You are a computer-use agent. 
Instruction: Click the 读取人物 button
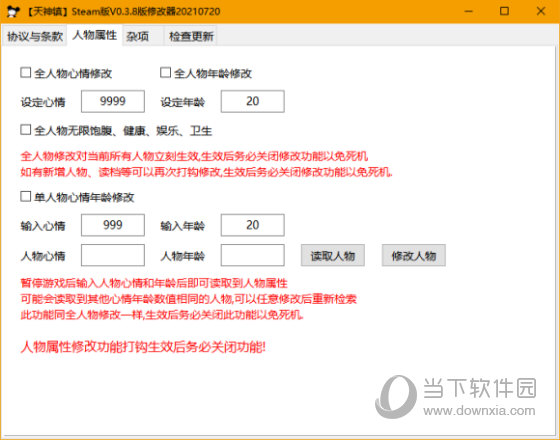pos(333,255)
